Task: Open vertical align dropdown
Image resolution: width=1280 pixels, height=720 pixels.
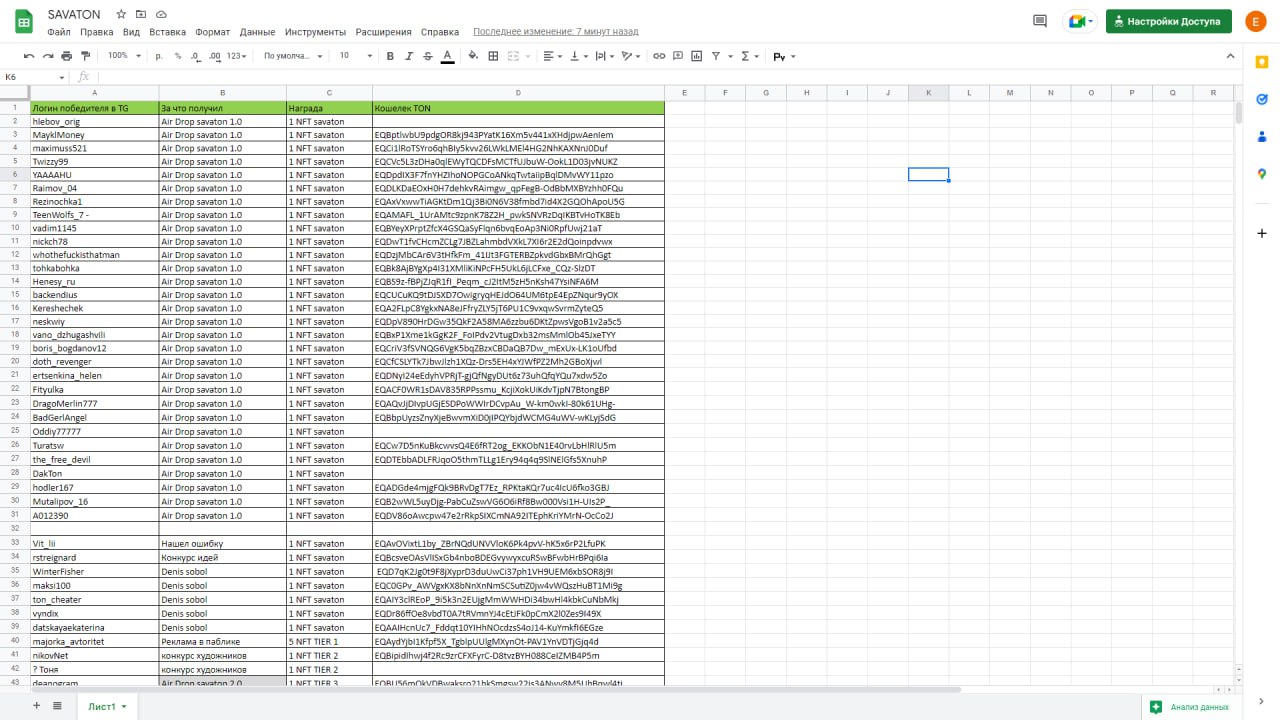Action: pos(579,56)
